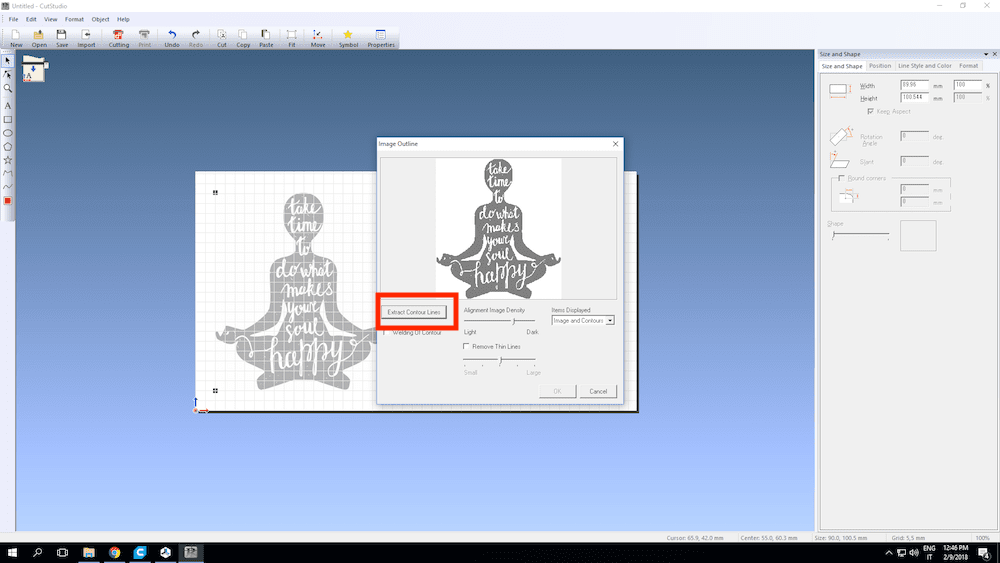
Task: Click the New document toolbar icon
Action: (16, 38)
